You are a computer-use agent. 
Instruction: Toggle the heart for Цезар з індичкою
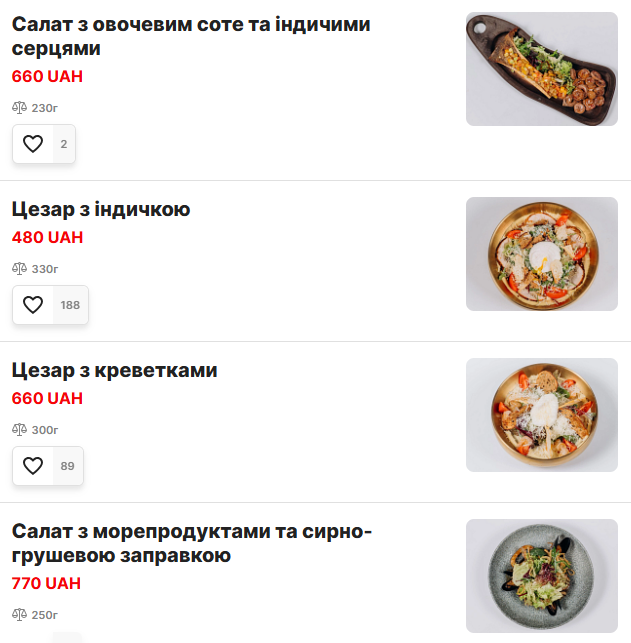[33, 305]
